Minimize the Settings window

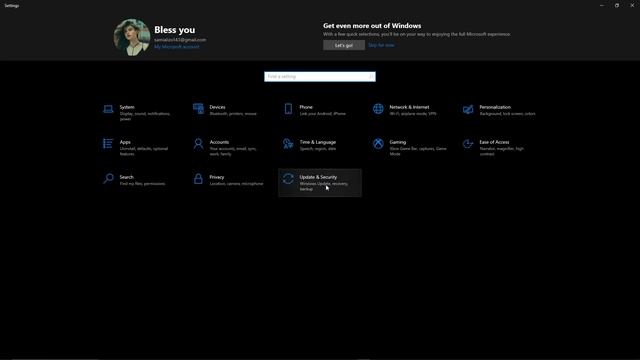pyautogui.click(x=602, y=6)
